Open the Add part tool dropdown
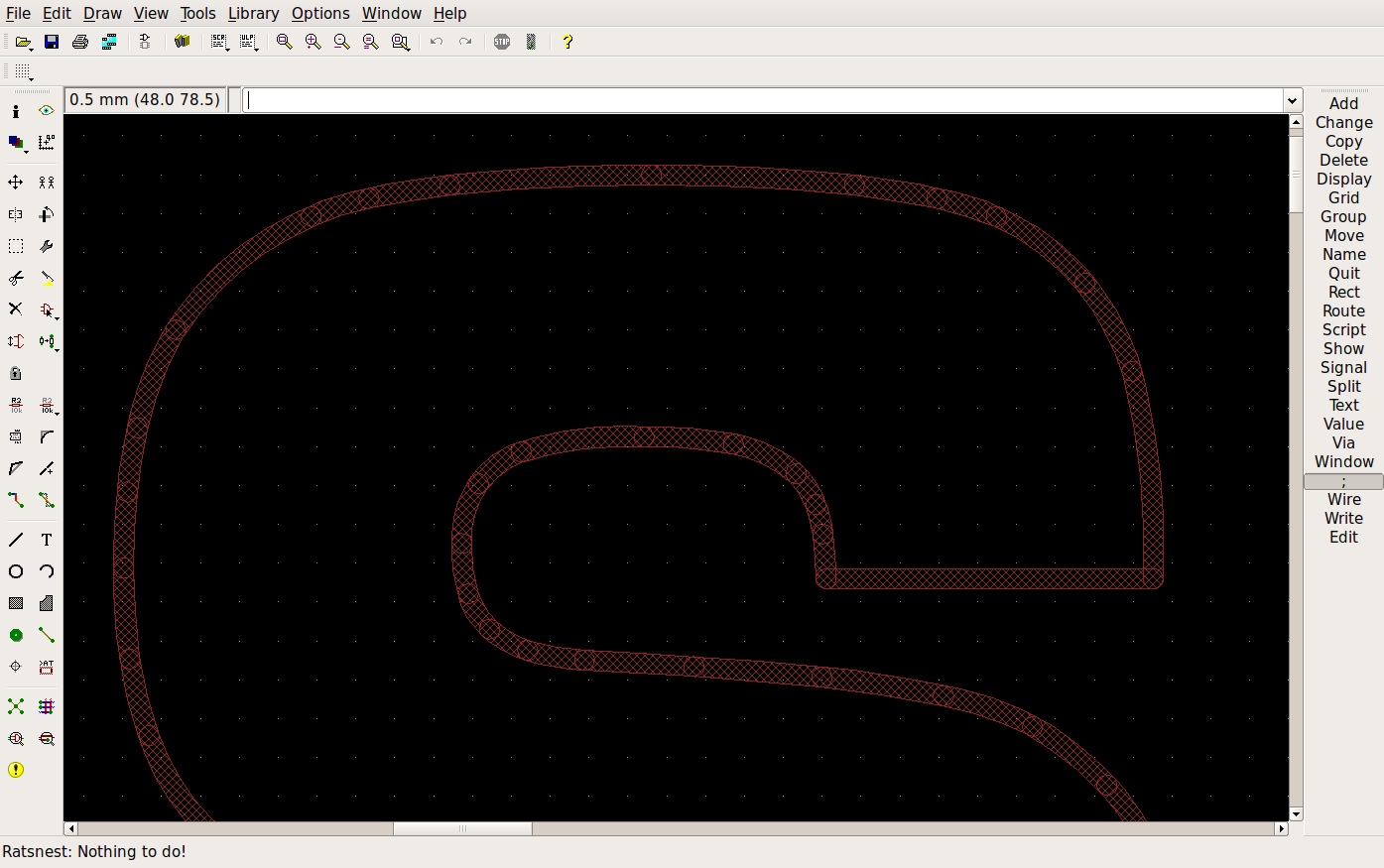Screen dimensions: 1384x868 point(47,310)
